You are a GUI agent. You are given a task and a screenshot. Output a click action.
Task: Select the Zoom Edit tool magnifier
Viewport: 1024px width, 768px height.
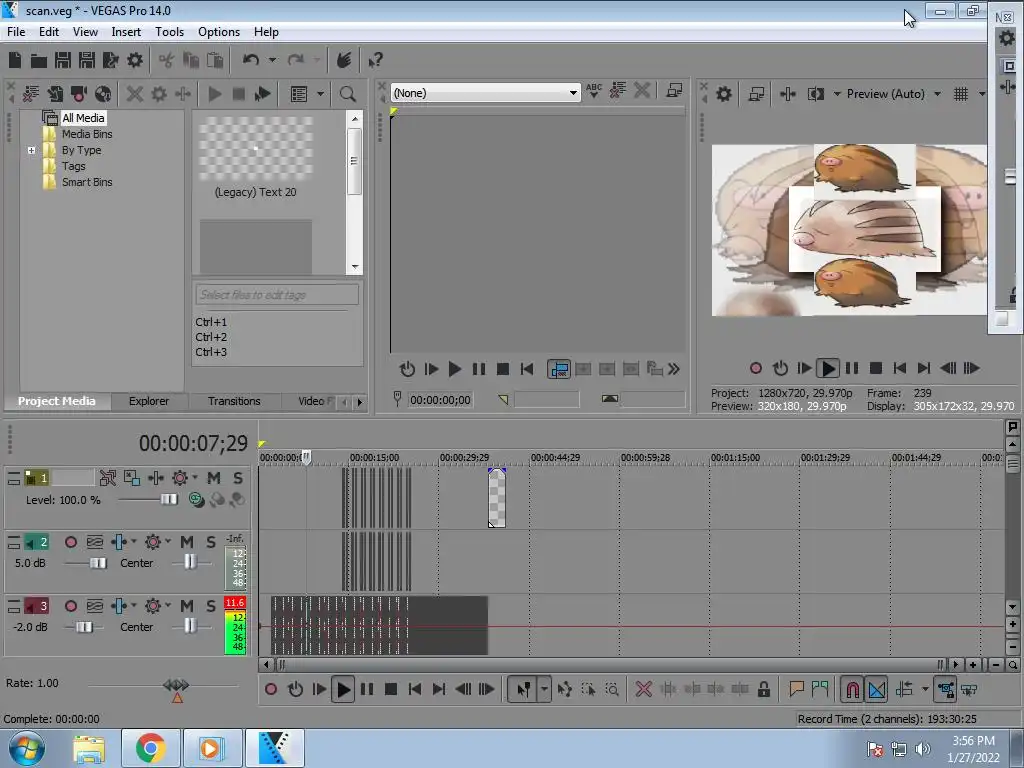[612, 689]
